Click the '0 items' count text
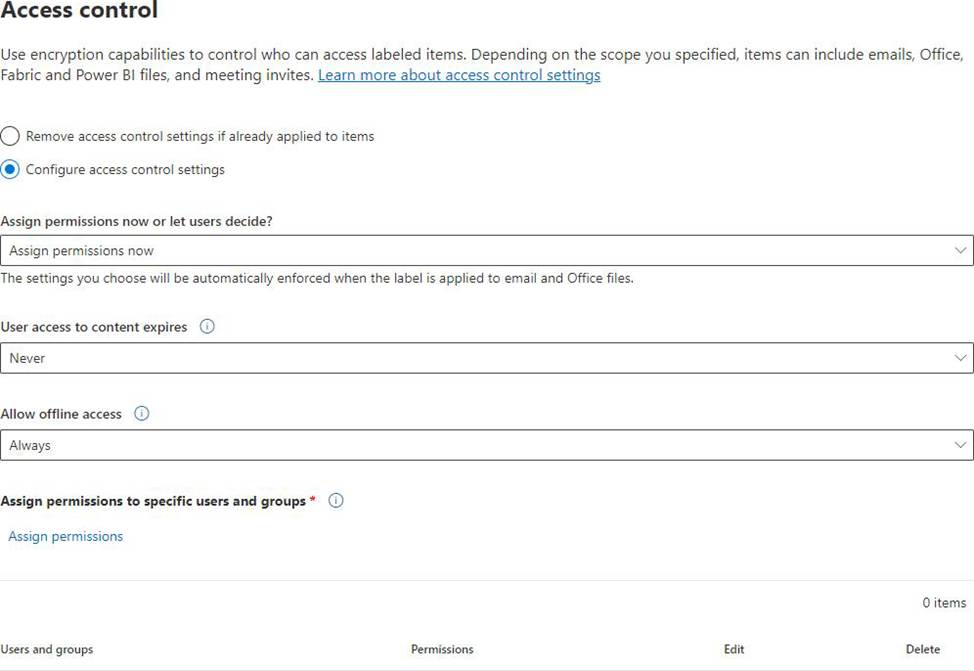Screen dimensions: 974x671 944,603
